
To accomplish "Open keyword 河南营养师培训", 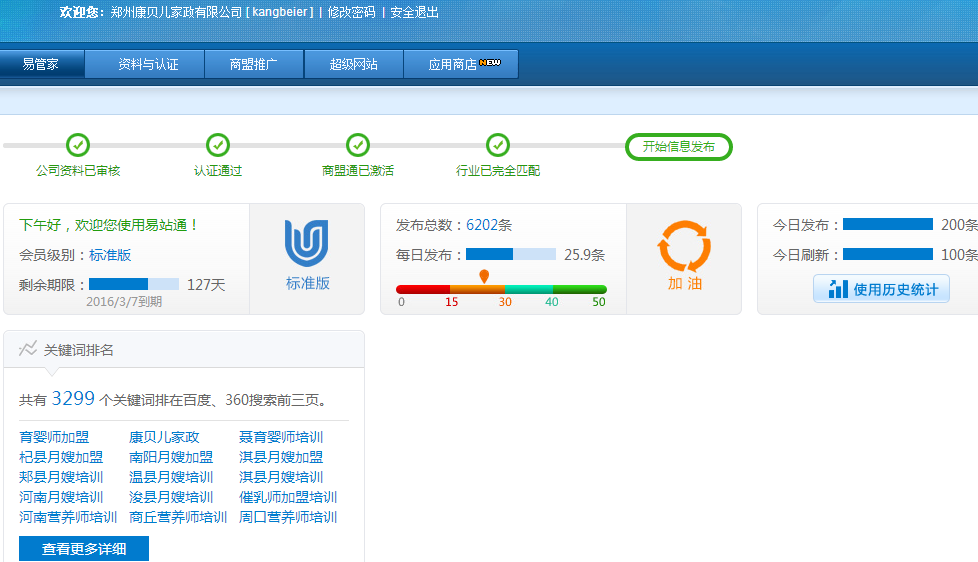I will click(68, 517).
